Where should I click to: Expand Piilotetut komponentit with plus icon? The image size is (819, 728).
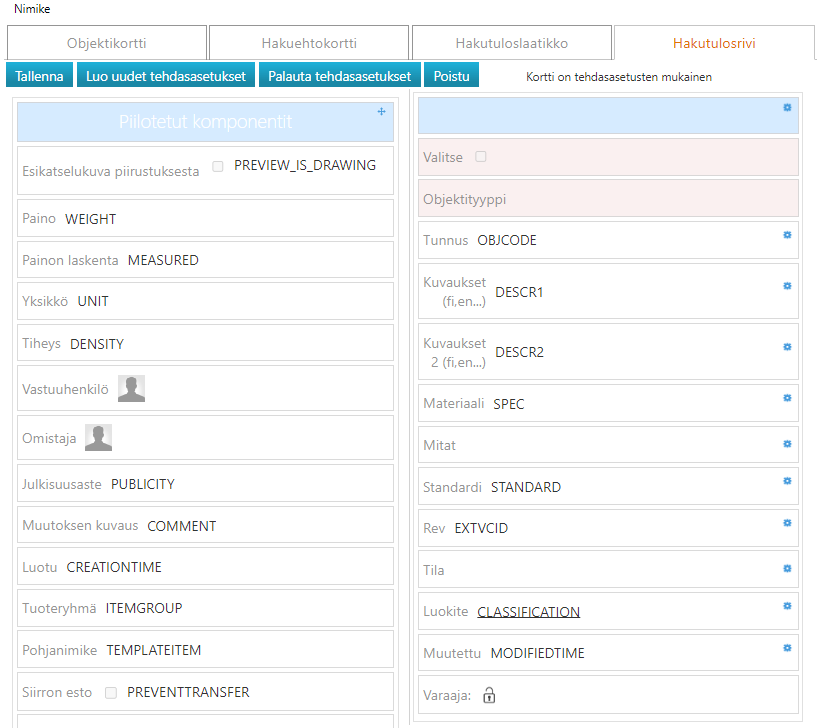pos(381,112)
